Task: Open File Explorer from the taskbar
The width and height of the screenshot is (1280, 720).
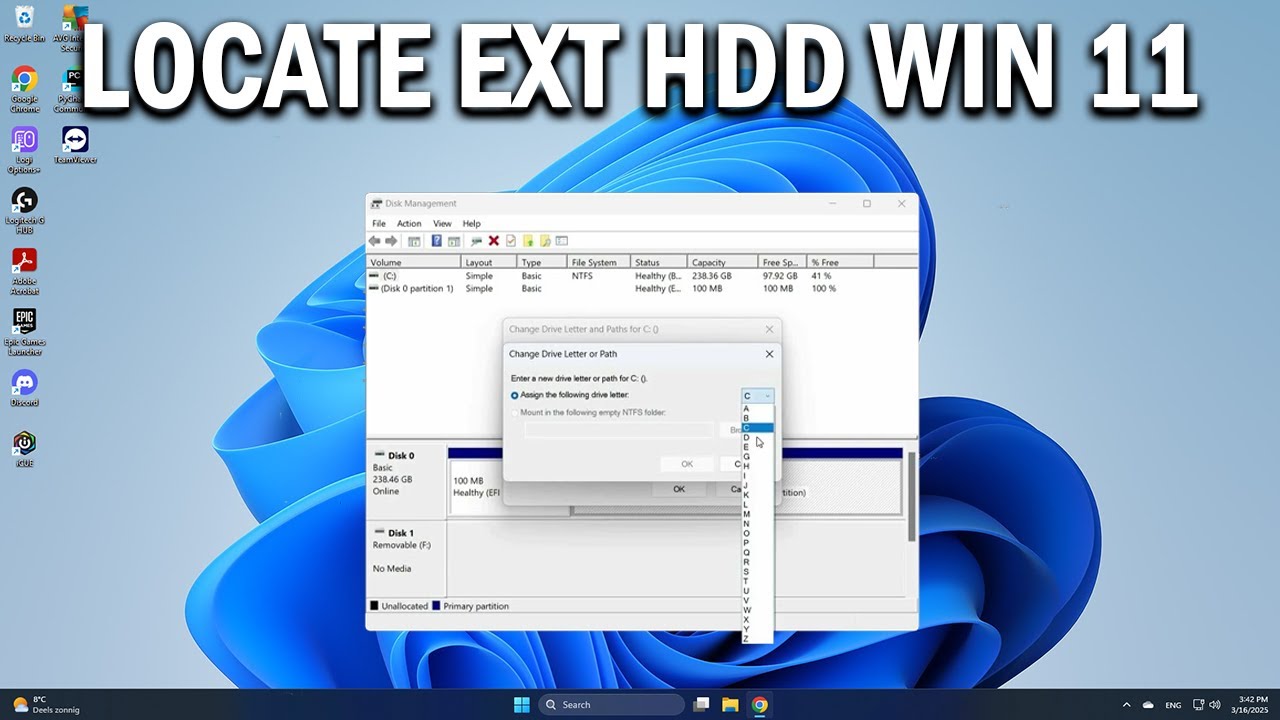Action: pyautogui.click(x=730, y=705)
